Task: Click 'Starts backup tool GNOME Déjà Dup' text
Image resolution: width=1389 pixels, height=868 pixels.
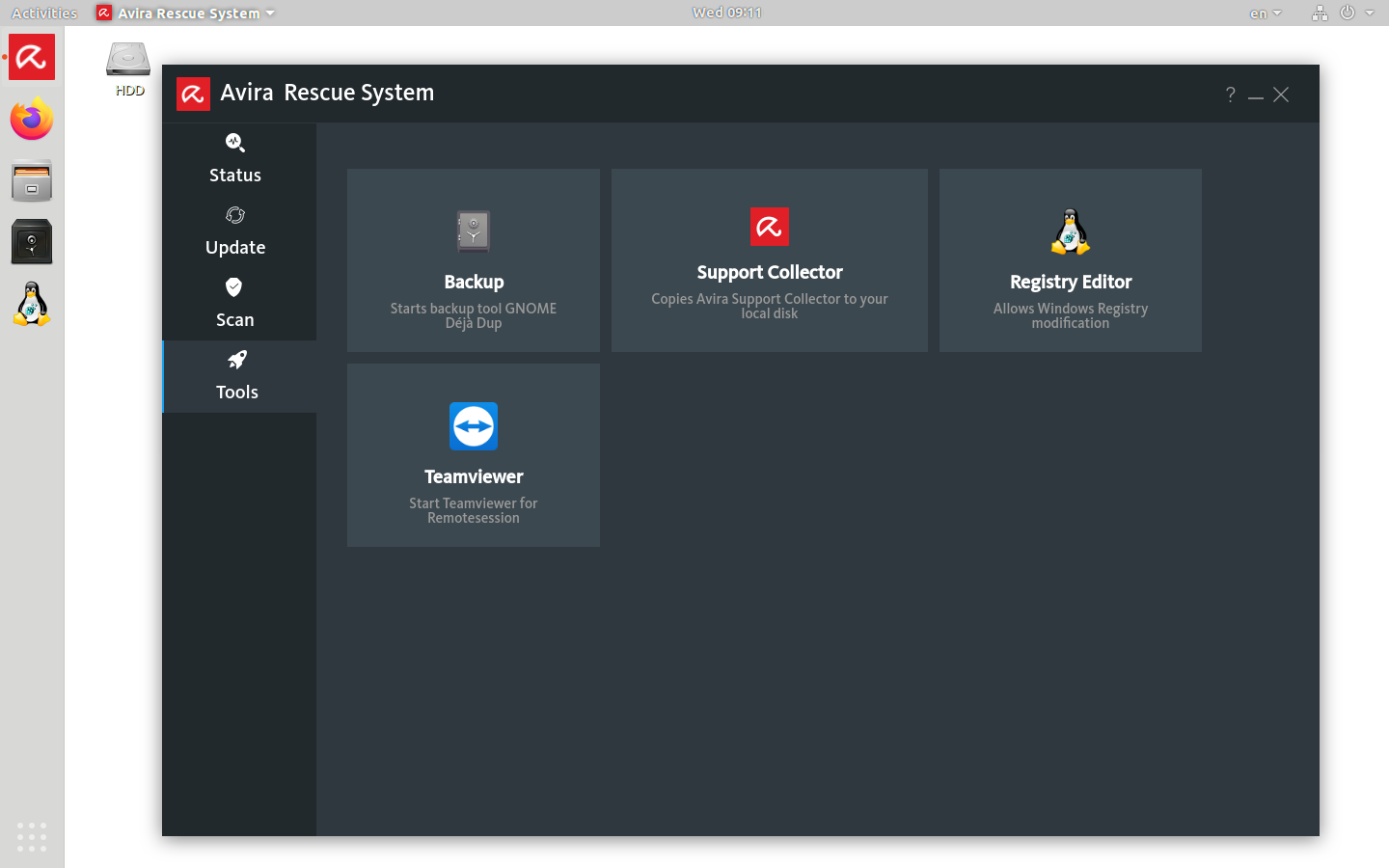Action: coord(474,315)
